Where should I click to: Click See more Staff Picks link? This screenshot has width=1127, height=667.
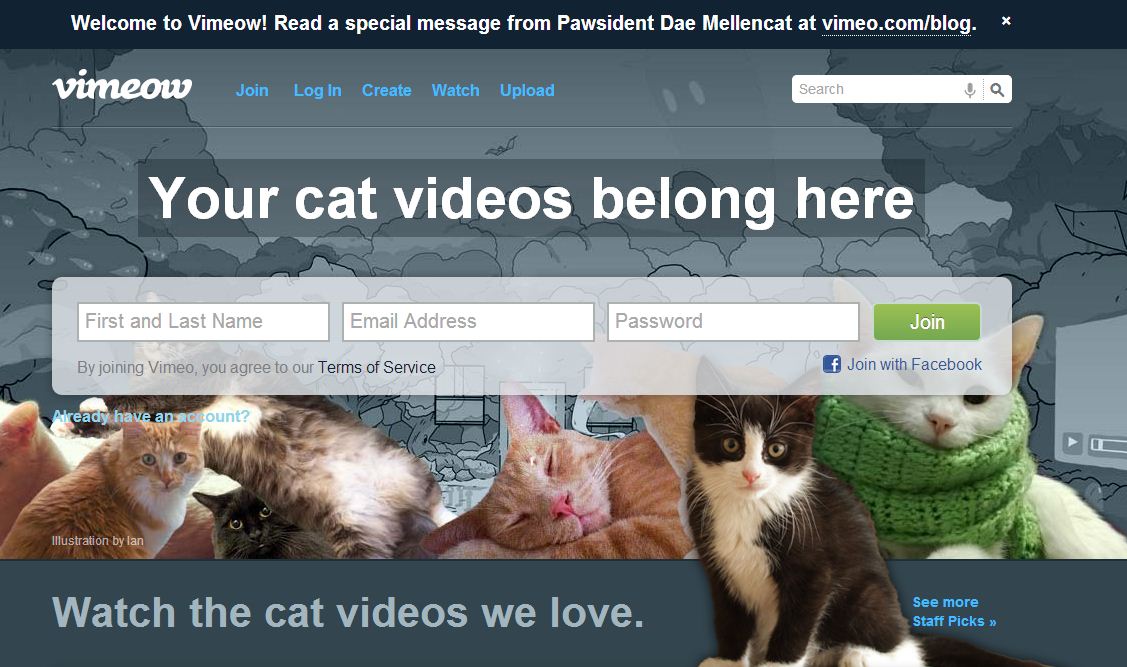[x=954, y=612]
